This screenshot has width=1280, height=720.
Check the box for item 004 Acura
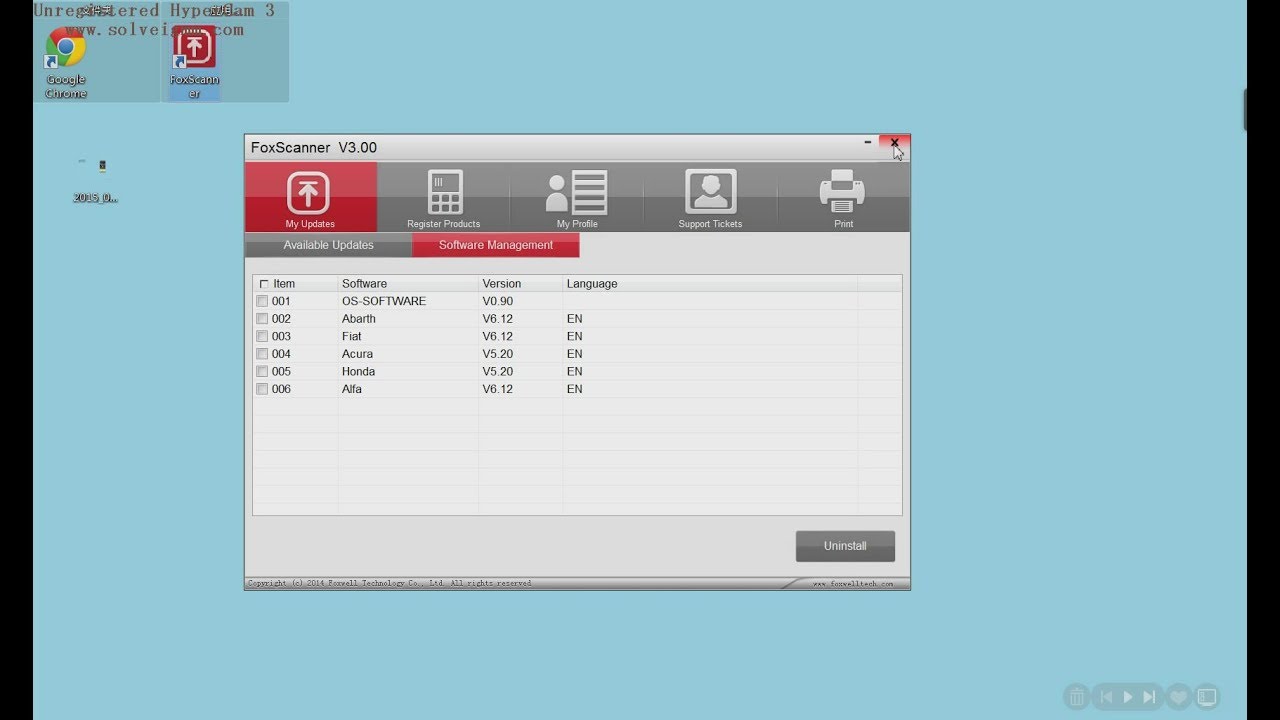pos(262,354)
